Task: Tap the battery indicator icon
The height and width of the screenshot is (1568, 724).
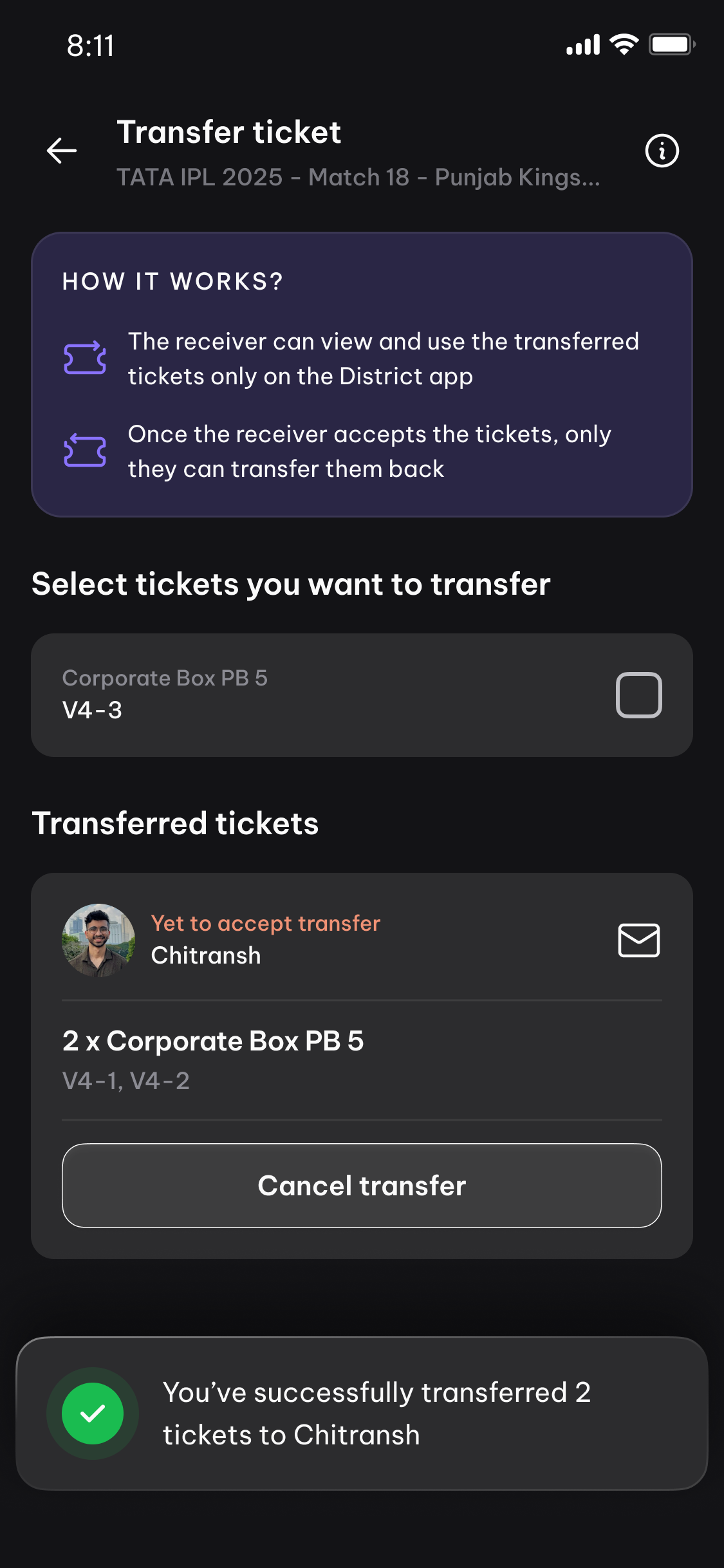Action: (x=671, y=44)
